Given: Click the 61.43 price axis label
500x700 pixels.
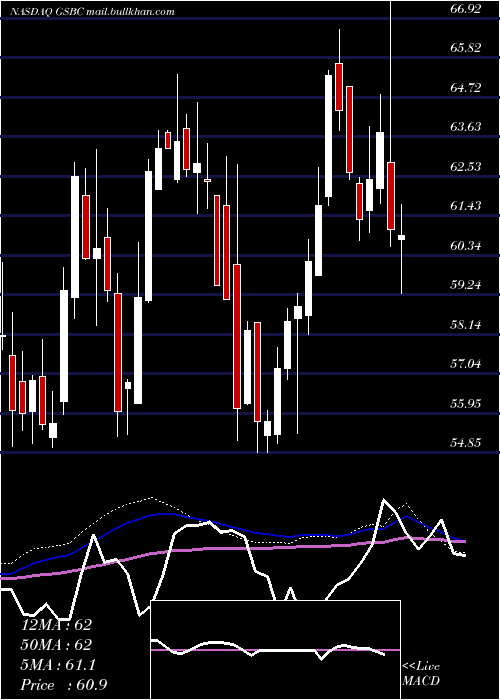Looking at the screenshot, I should tap(466, 206).
